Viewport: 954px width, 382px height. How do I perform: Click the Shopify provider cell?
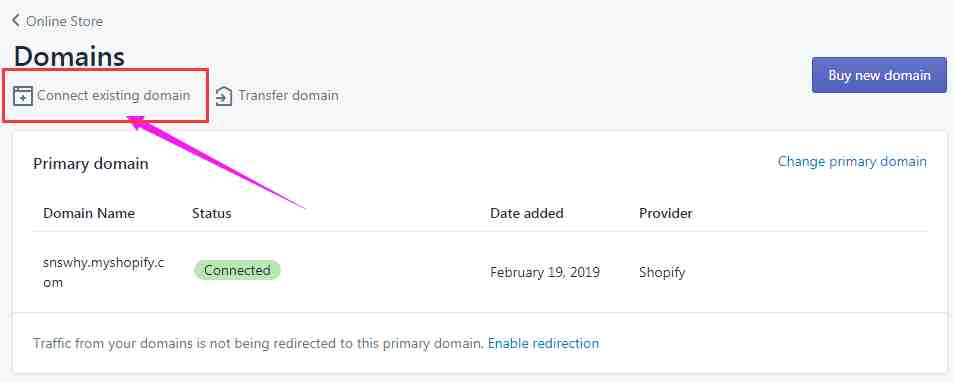[662, 273]
